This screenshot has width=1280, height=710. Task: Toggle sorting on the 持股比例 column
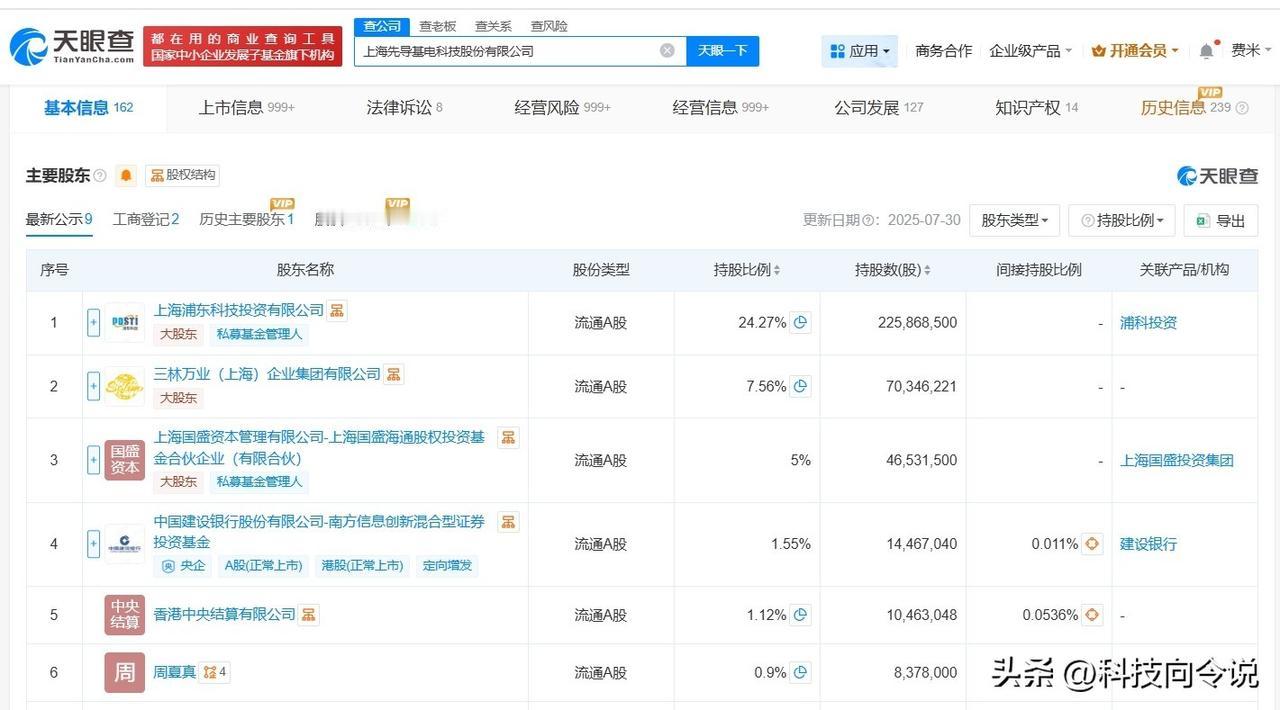pyautogui.click(x=775, y=269)
